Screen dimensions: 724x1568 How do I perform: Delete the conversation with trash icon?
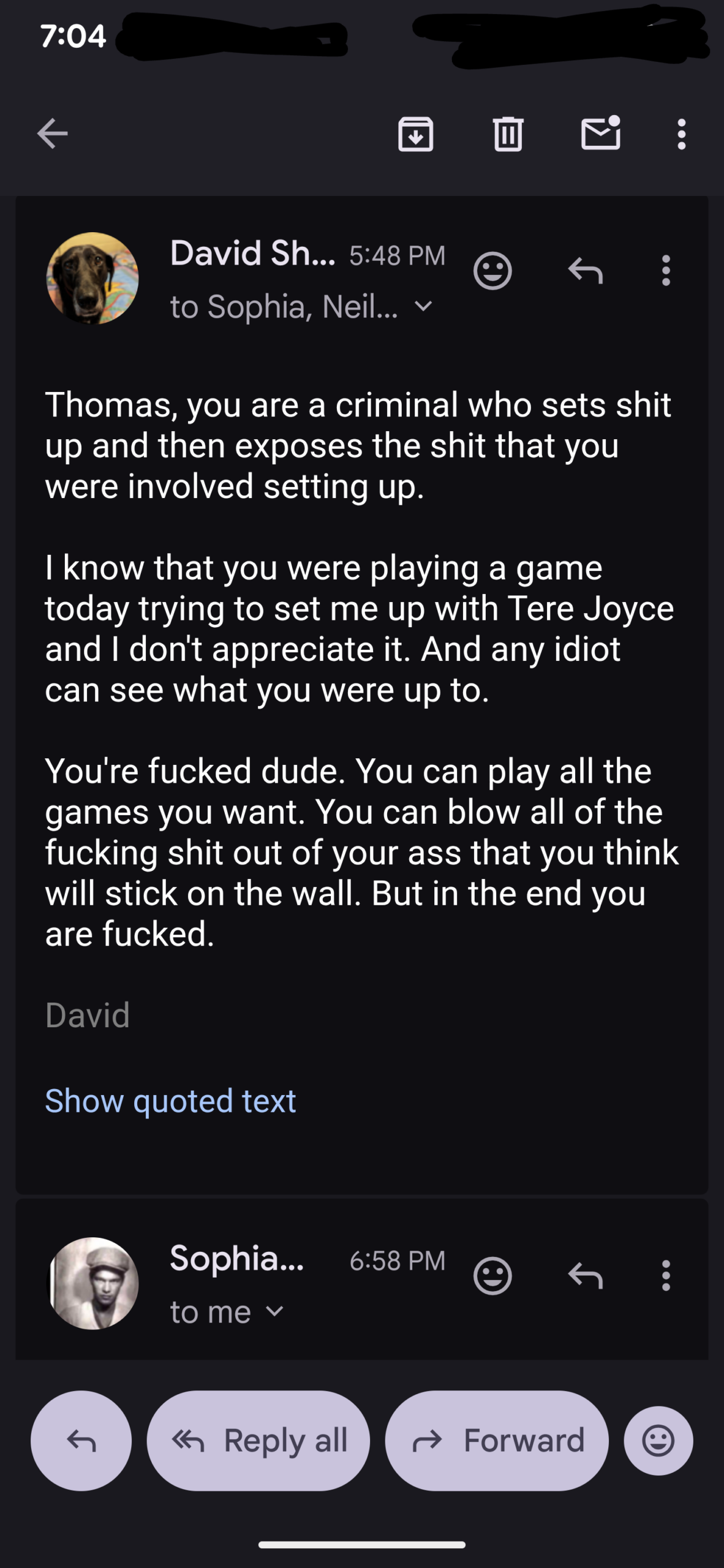click(x=508, y=134)
